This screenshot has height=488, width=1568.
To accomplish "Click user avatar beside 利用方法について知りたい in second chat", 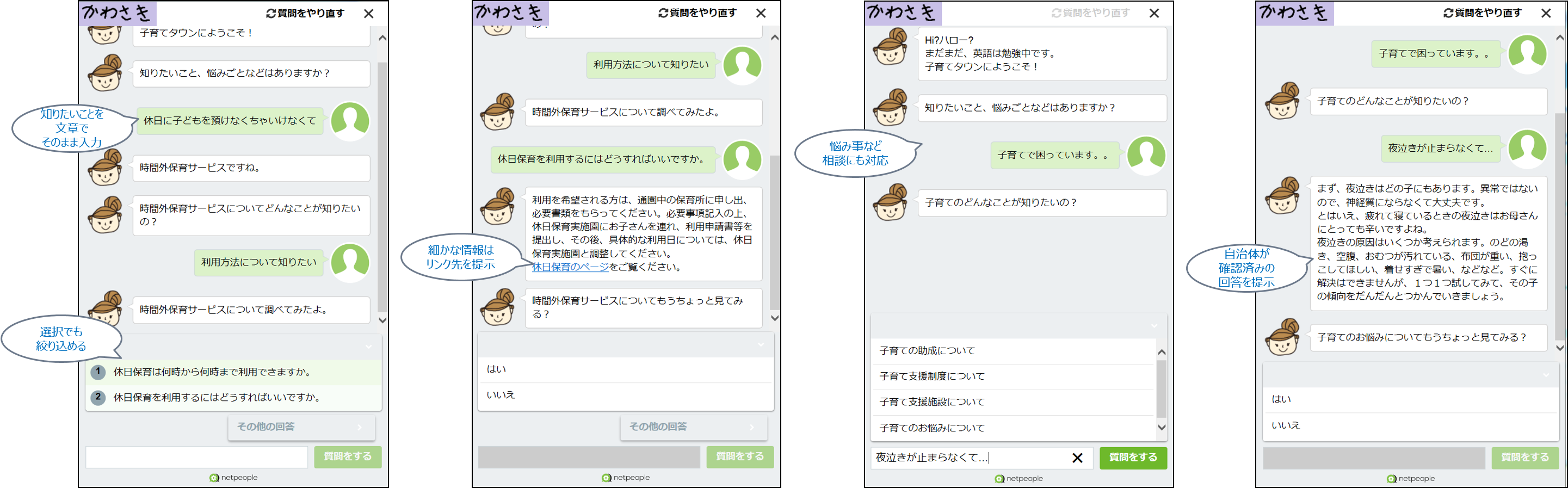I will tap(742, 65).
